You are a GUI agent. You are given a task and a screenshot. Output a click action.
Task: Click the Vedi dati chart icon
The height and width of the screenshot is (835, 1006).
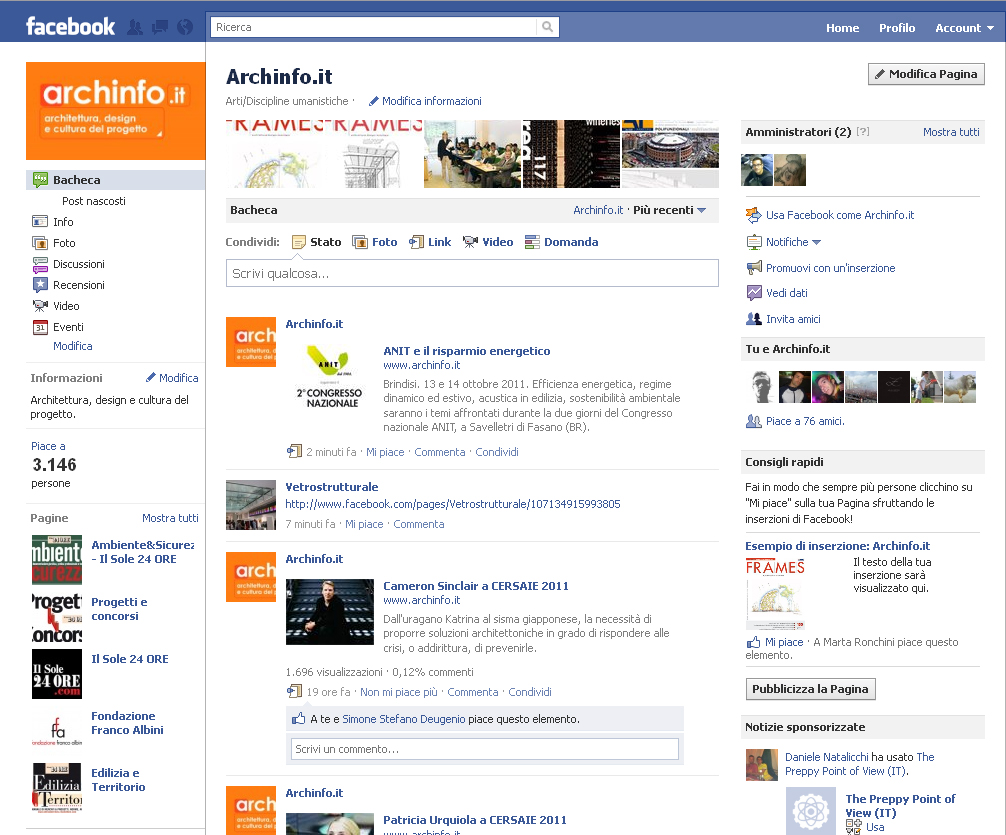(x=754, y=293)
